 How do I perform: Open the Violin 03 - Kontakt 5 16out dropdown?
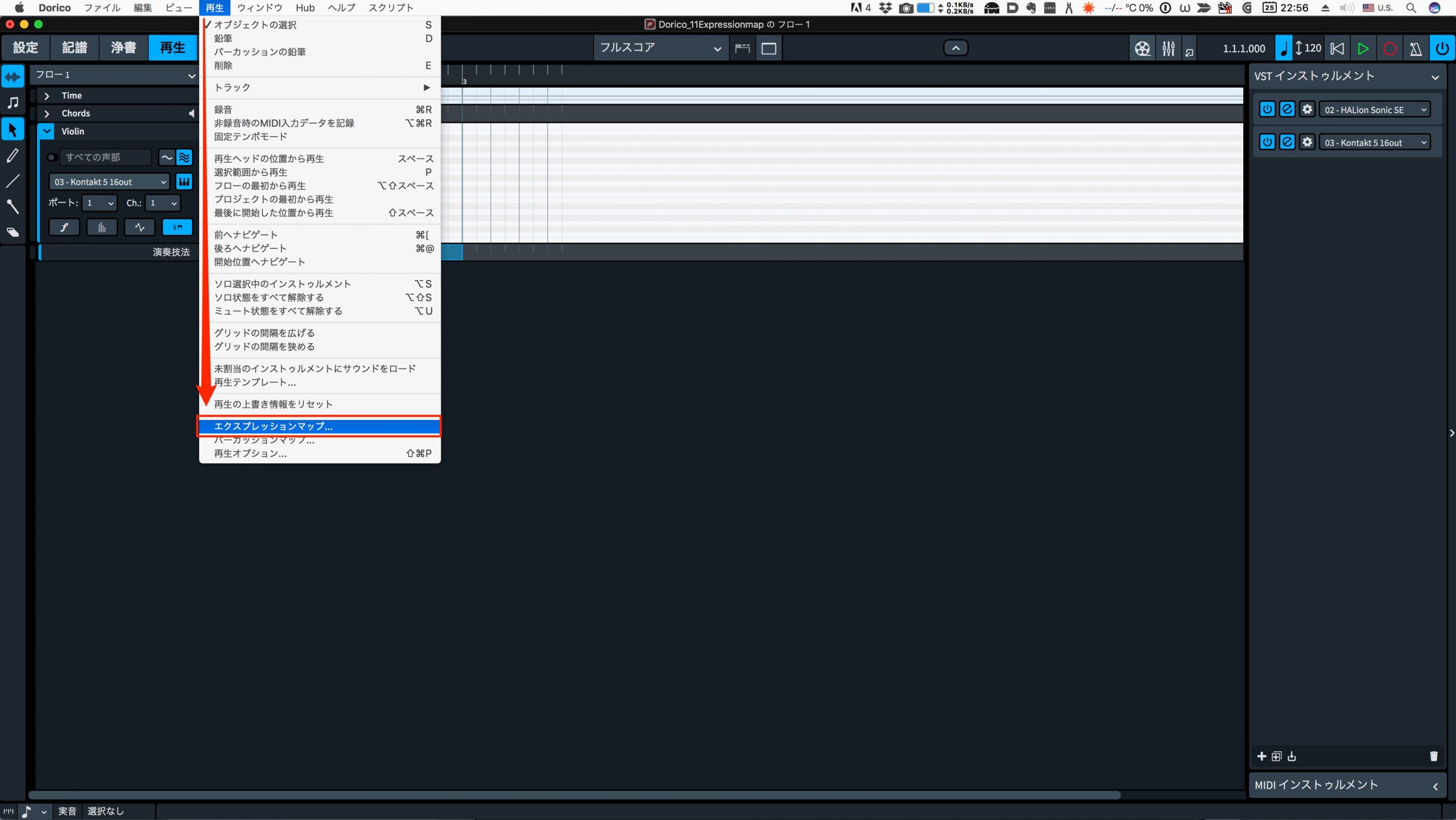coord(110,182)
